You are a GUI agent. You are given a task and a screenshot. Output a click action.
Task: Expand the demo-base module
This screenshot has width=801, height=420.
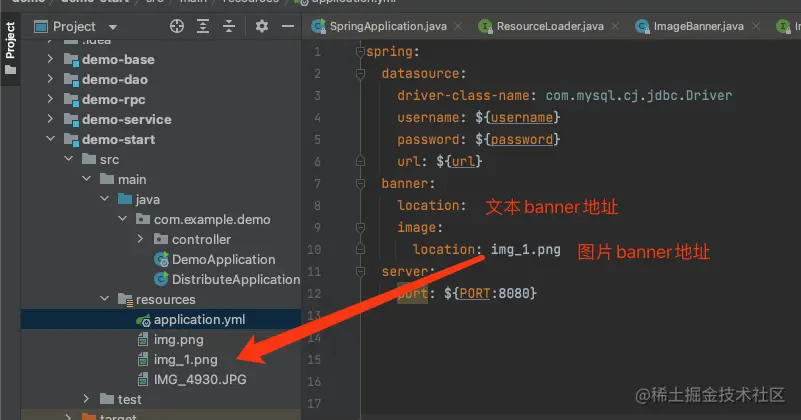50,59
